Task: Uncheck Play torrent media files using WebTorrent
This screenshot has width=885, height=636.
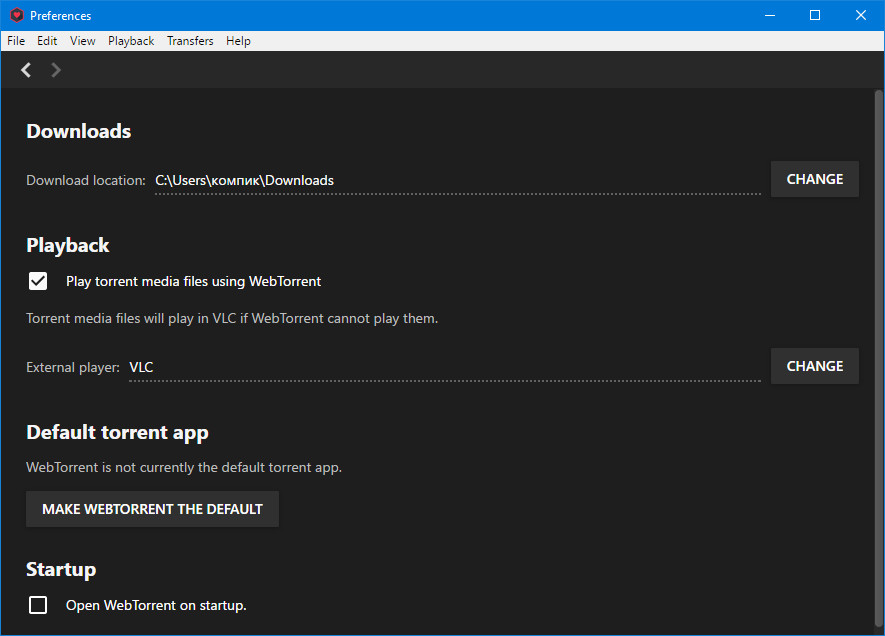Action: (x=38, y=281)
